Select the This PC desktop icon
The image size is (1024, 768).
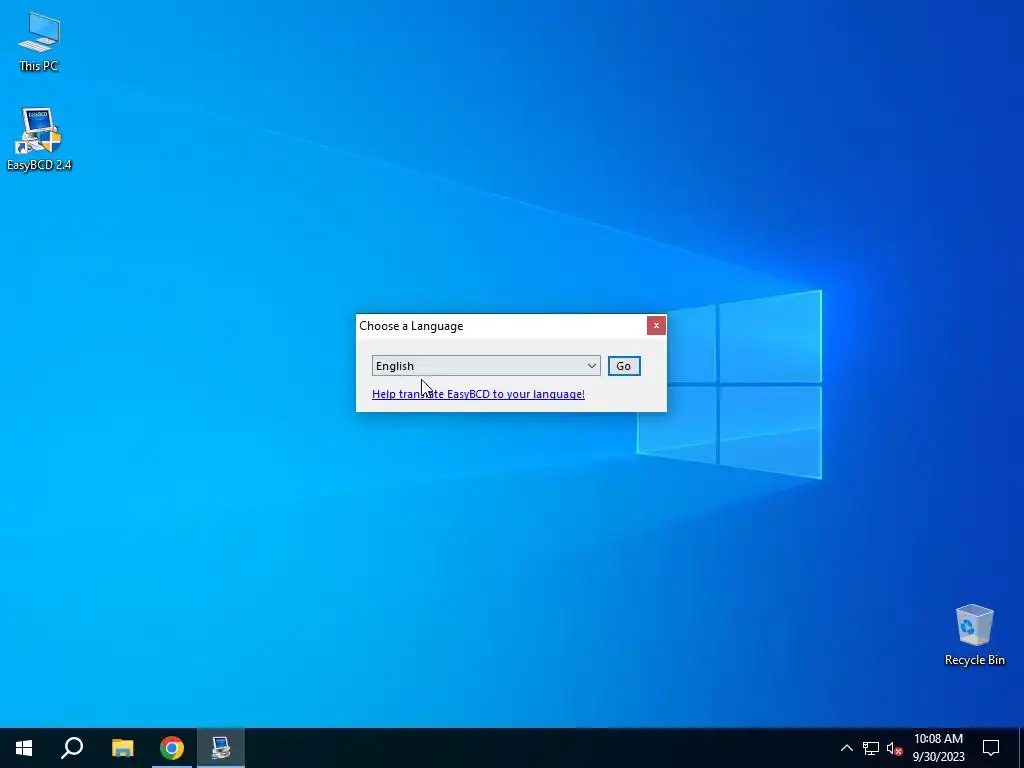[39, 42]
